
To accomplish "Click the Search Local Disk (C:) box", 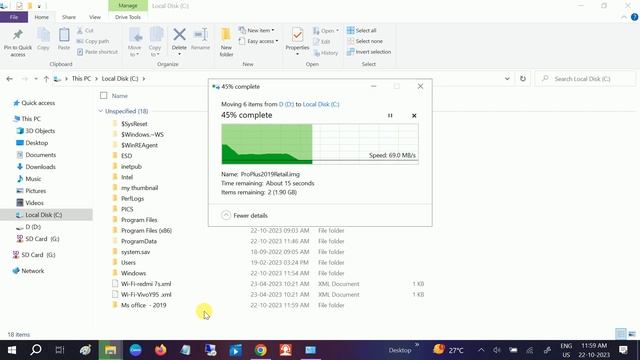I will click(x=585, y=79).
